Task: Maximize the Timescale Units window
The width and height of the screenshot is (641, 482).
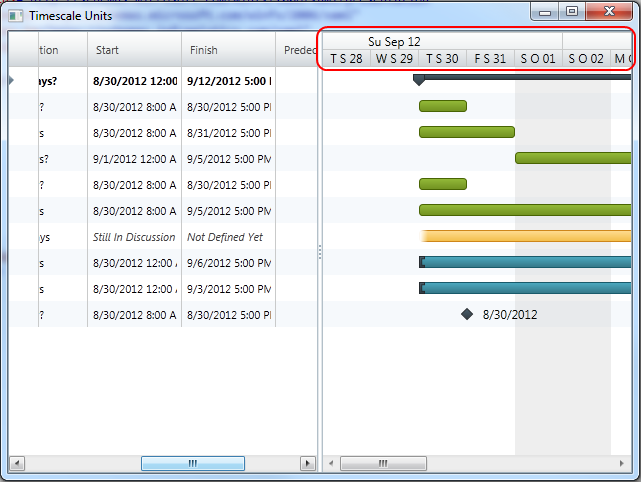Action: (x=572, y=11)
